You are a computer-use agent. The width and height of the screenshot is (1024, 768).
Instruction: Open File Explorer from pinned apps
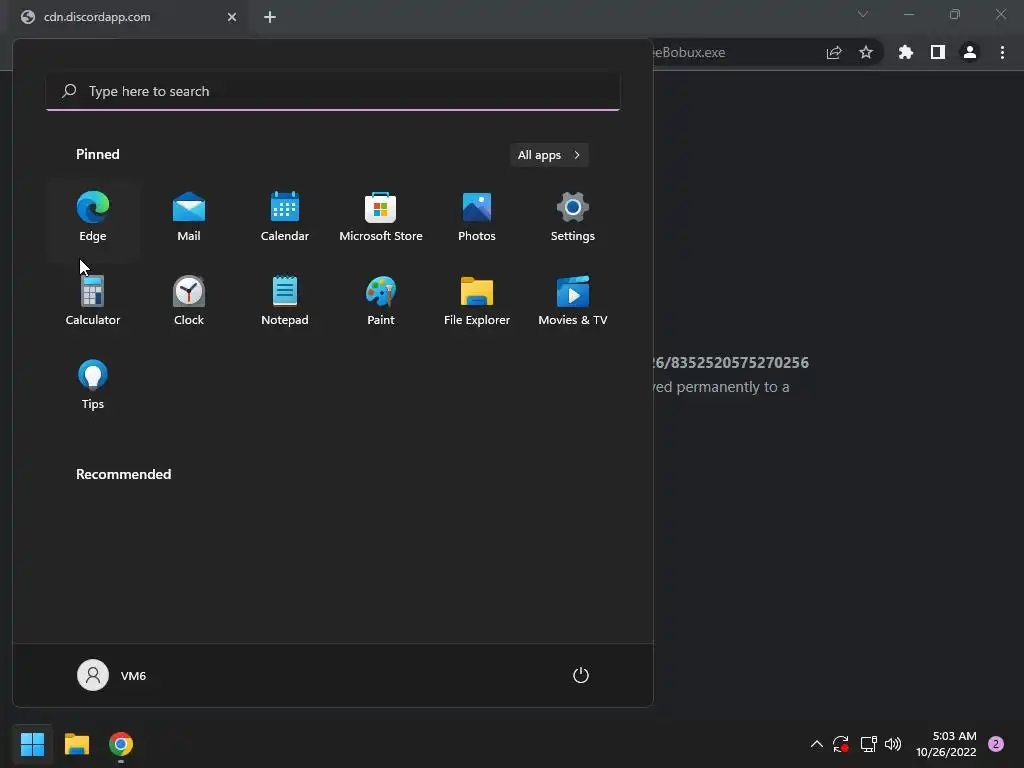click(477, 302)
